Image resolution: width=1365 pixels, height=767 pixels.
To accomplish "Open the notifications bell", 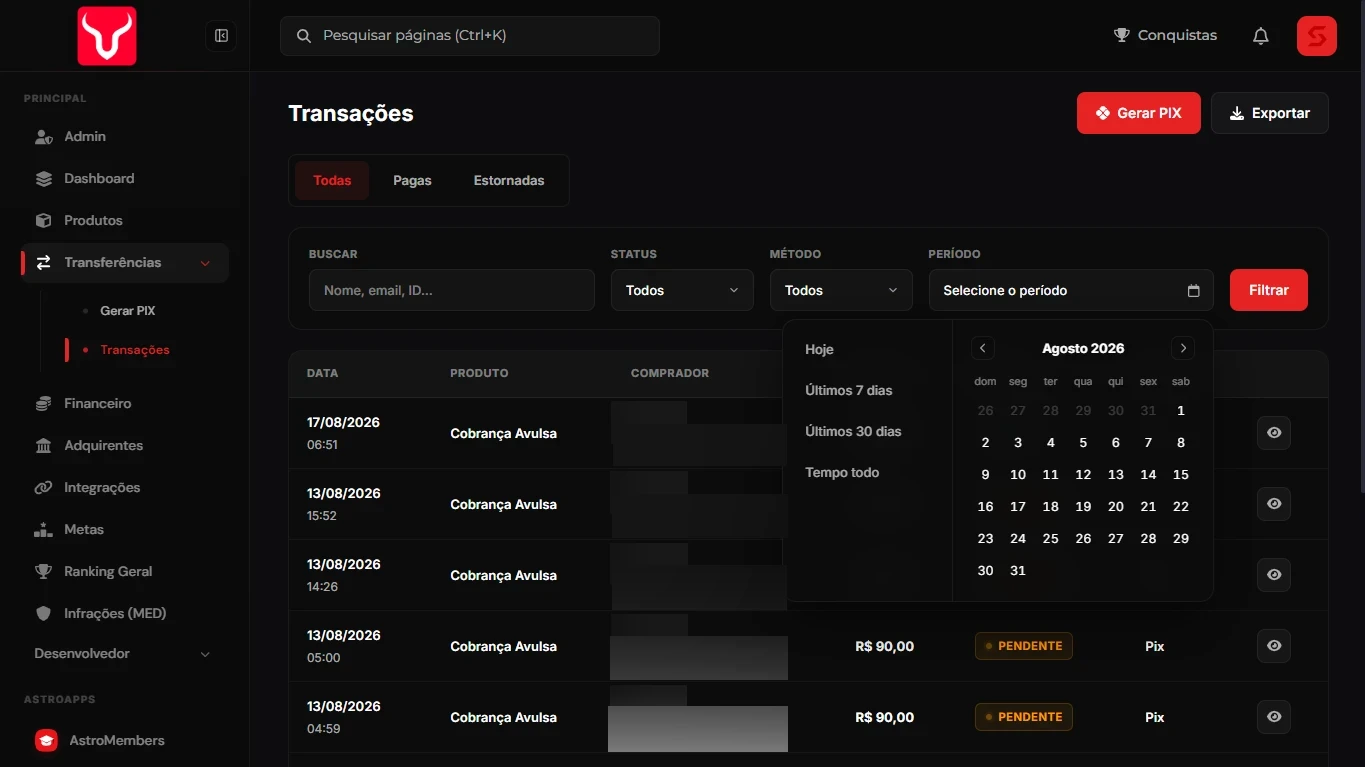I will tap(1261, 36).
